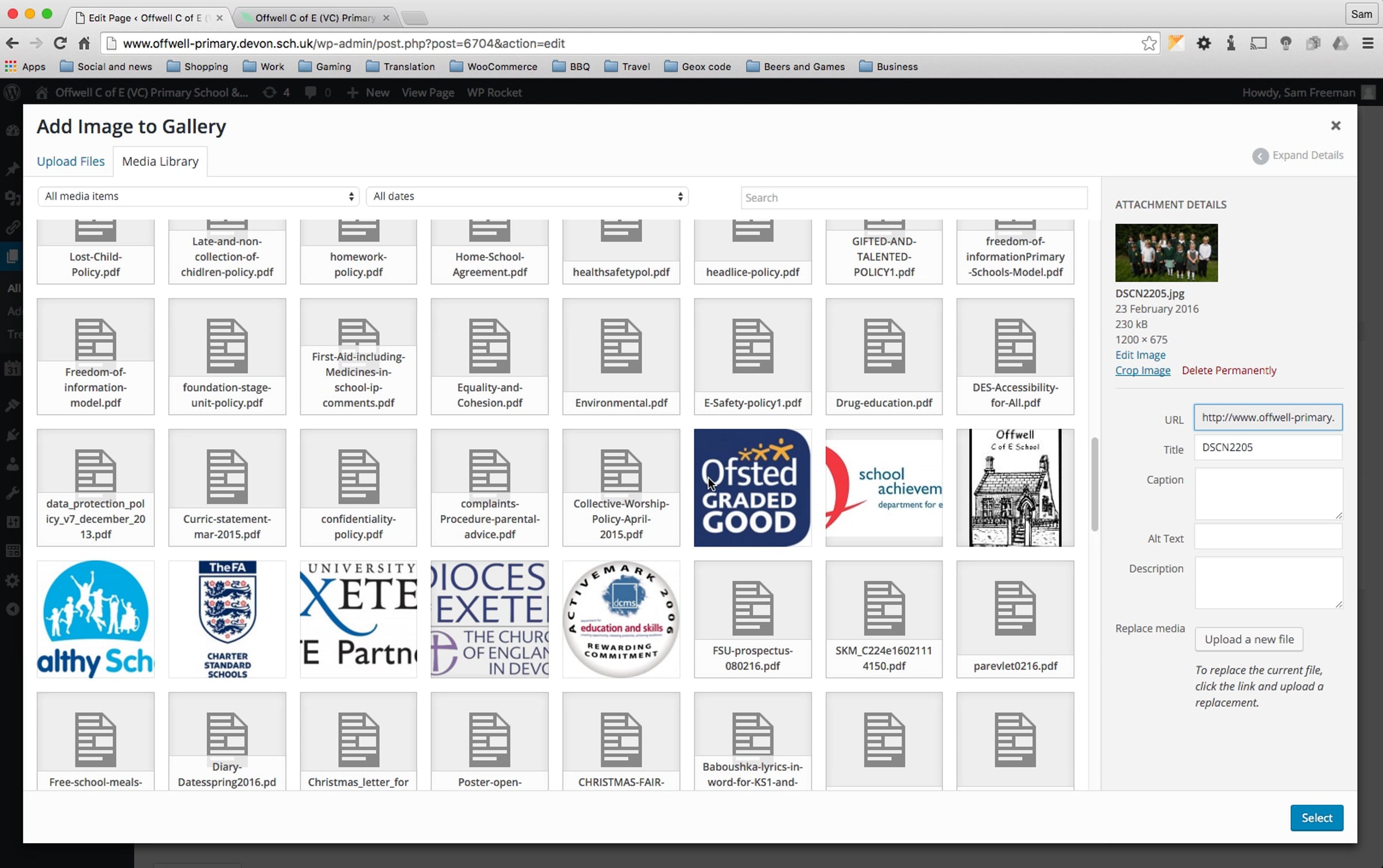This screenshot has height=868, width=1383.
Task: Open the WooCommerce bookmarks folder
Action: coord(493,67)
